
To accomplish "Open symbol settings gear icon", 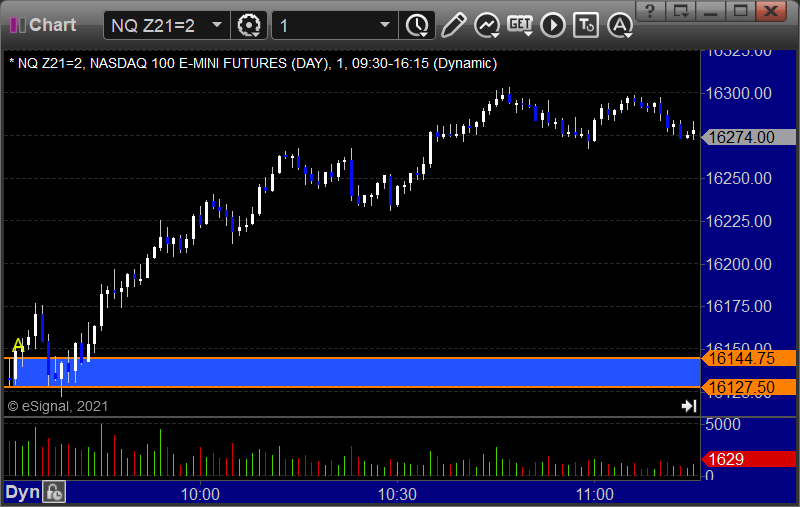I will (x=248, y=25).
